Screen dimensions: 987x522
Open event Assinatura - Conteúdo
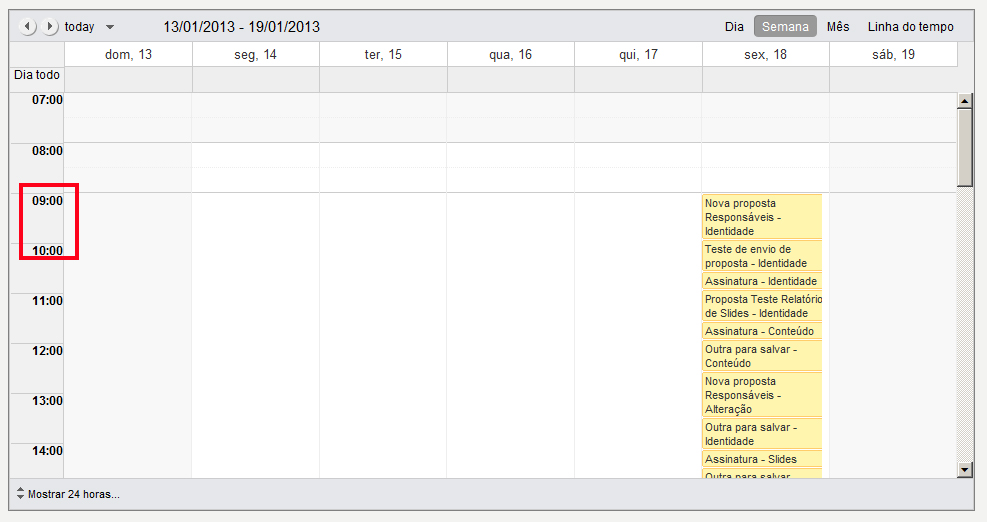tap(761, 331)
